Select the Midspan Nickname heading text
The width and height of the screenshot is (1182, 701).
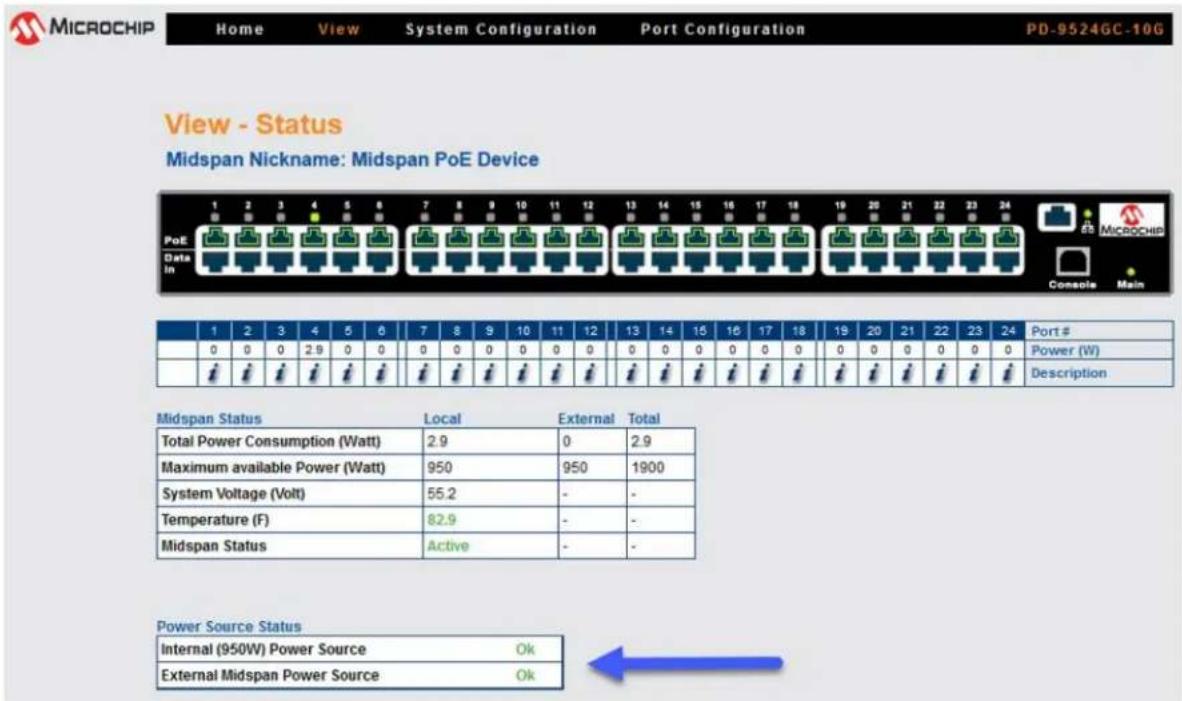[x=352, y=160]
